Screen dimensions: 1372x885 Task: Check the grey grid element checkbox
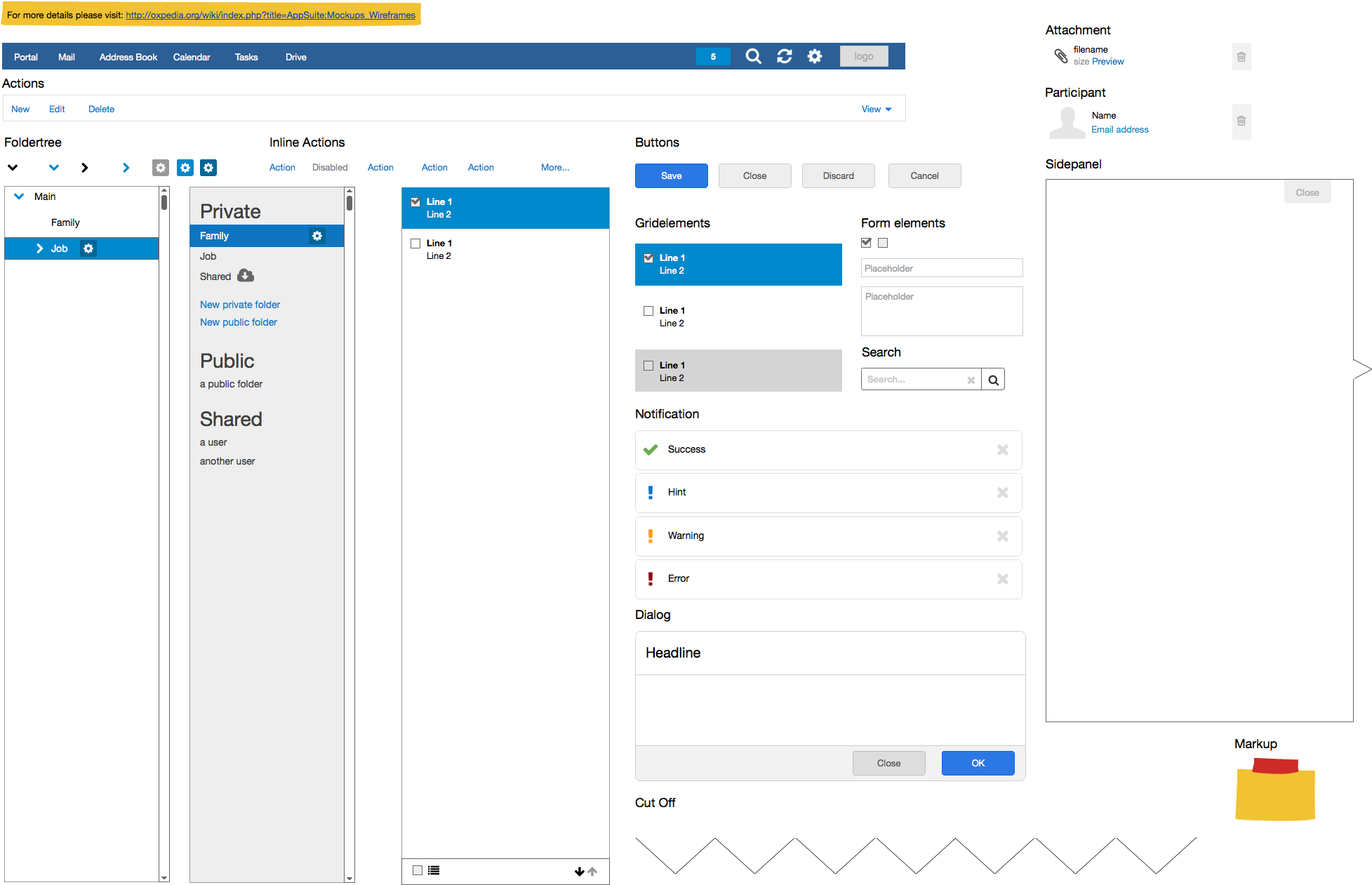point(648,366)
